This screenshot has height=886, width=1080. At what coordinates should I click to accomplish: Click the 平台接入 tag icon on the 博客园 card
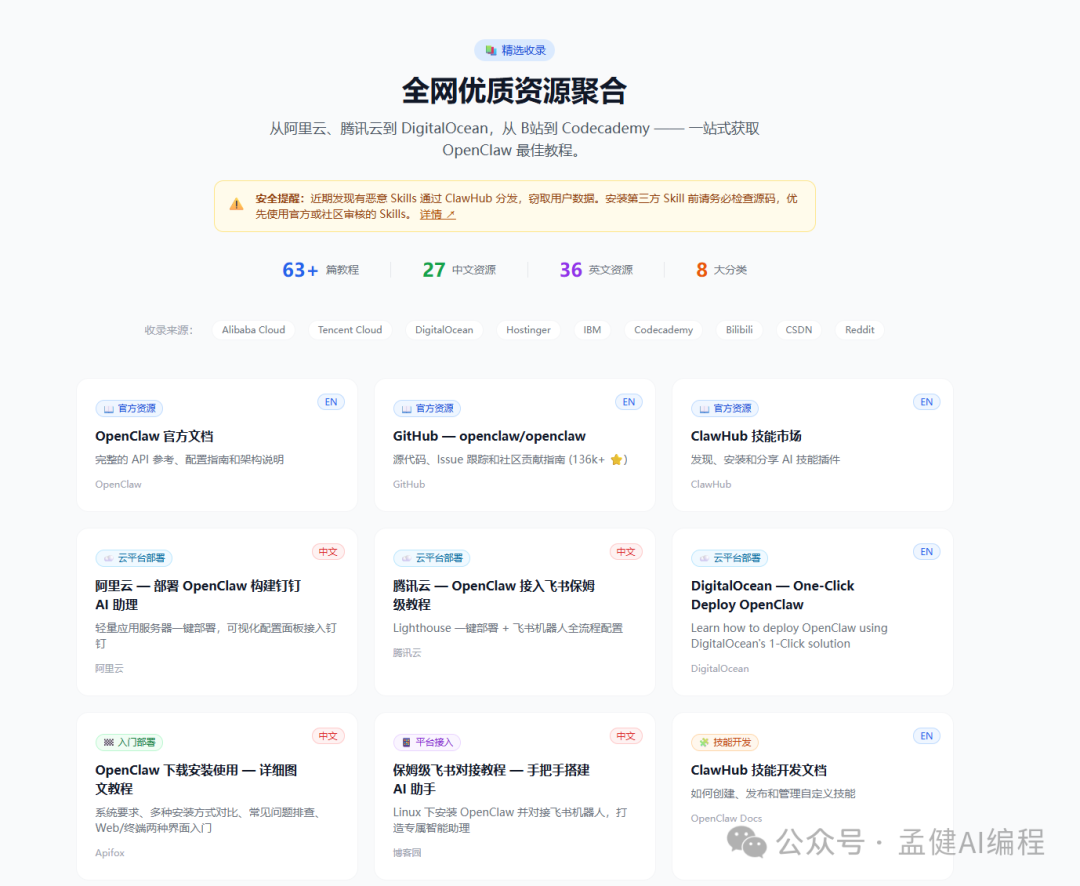point(406,742)
